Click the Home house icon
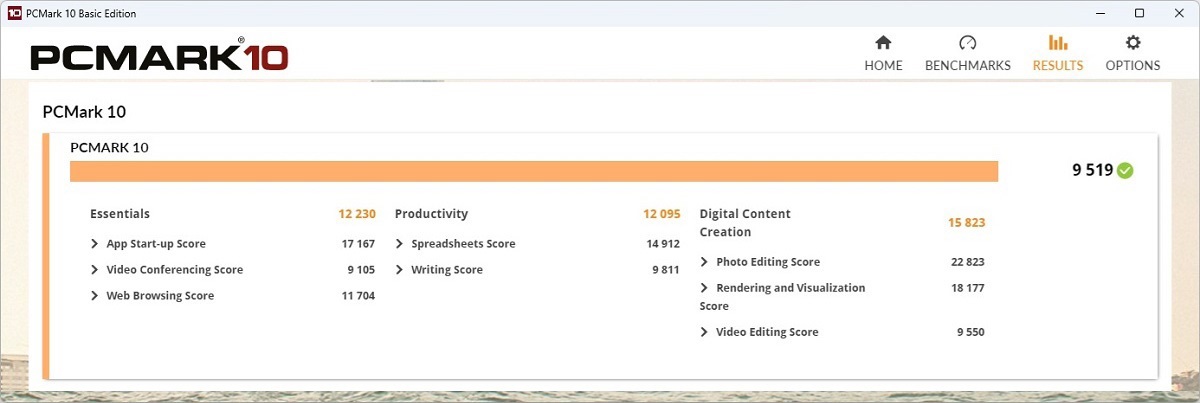 (883, 43)
